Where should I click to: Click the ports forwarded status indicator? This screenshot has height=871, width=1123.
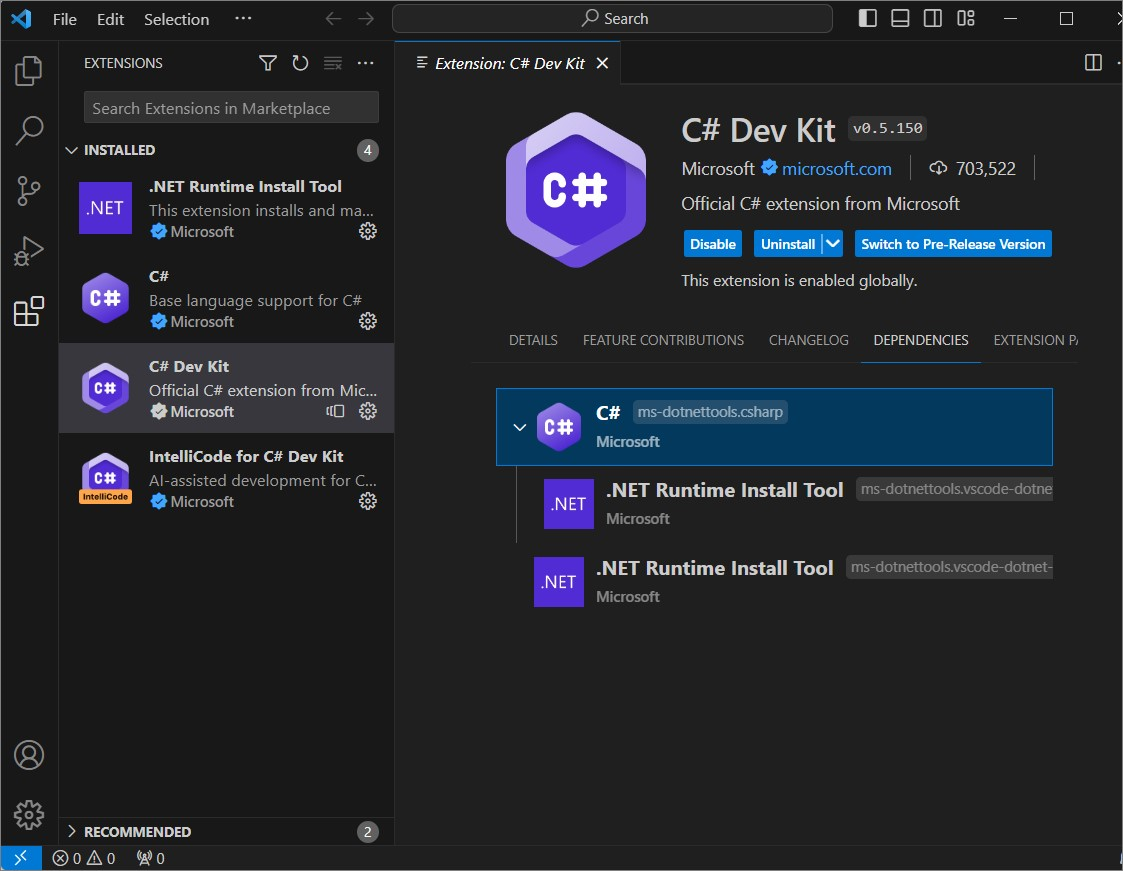[150, 858]
